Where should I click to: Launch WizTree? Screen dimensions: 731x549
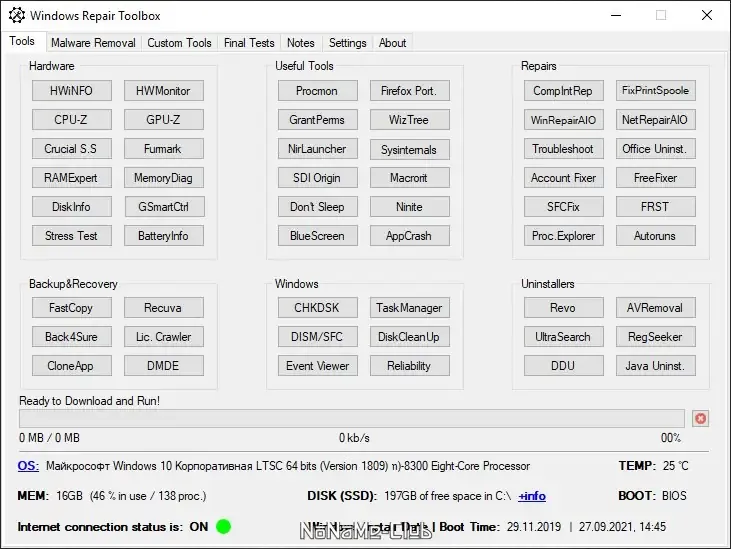(410, 119)
